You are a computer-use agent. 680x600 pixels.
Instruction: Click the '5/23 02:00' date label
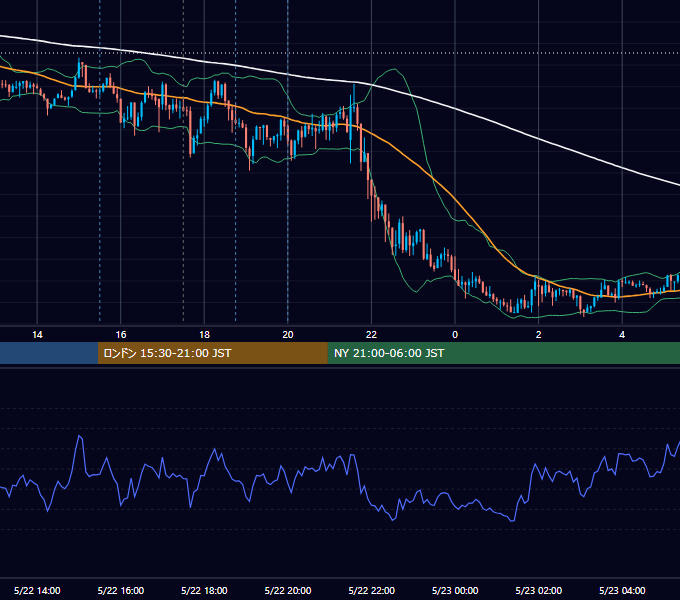[x=539, y=590]
